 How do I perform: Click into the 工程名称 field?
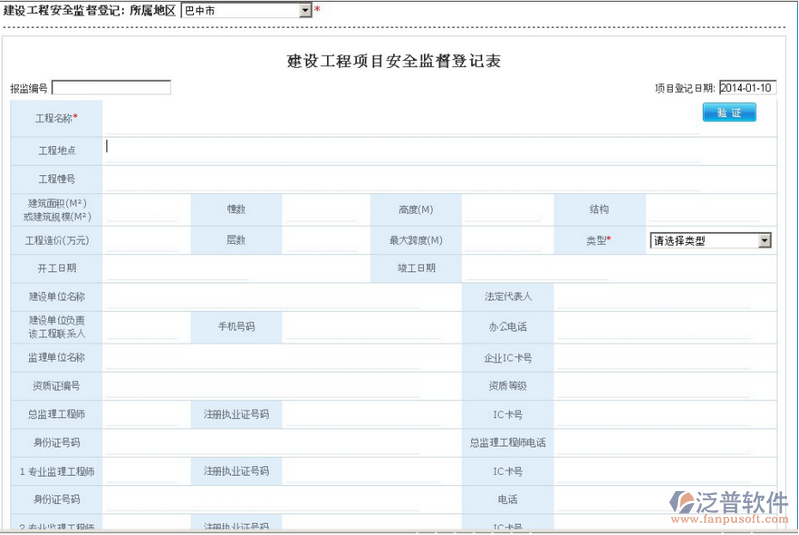[x=400, y=119]
